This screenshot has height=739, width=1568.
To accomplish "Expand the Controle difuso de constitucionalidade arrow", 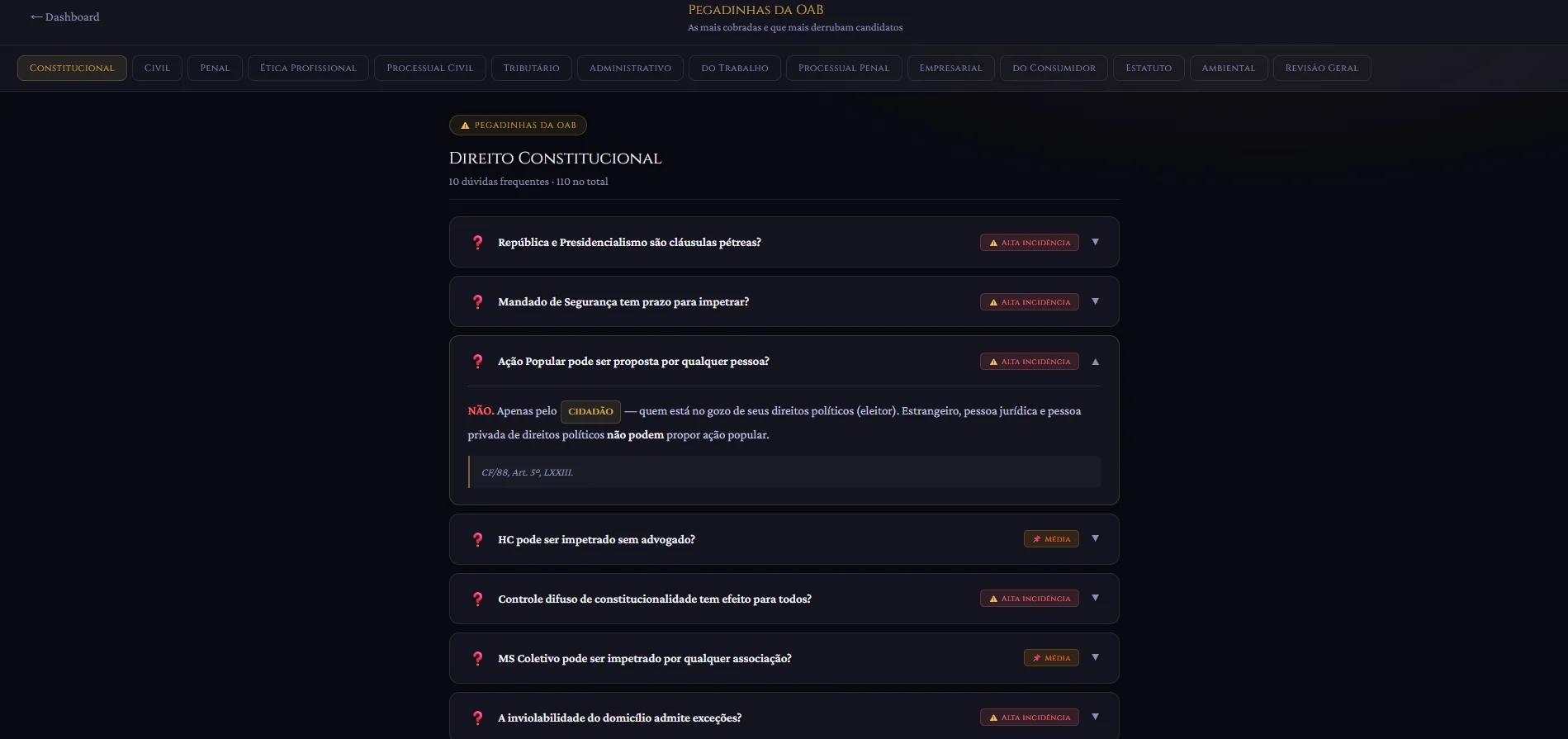I will [x=1096, y=598].
